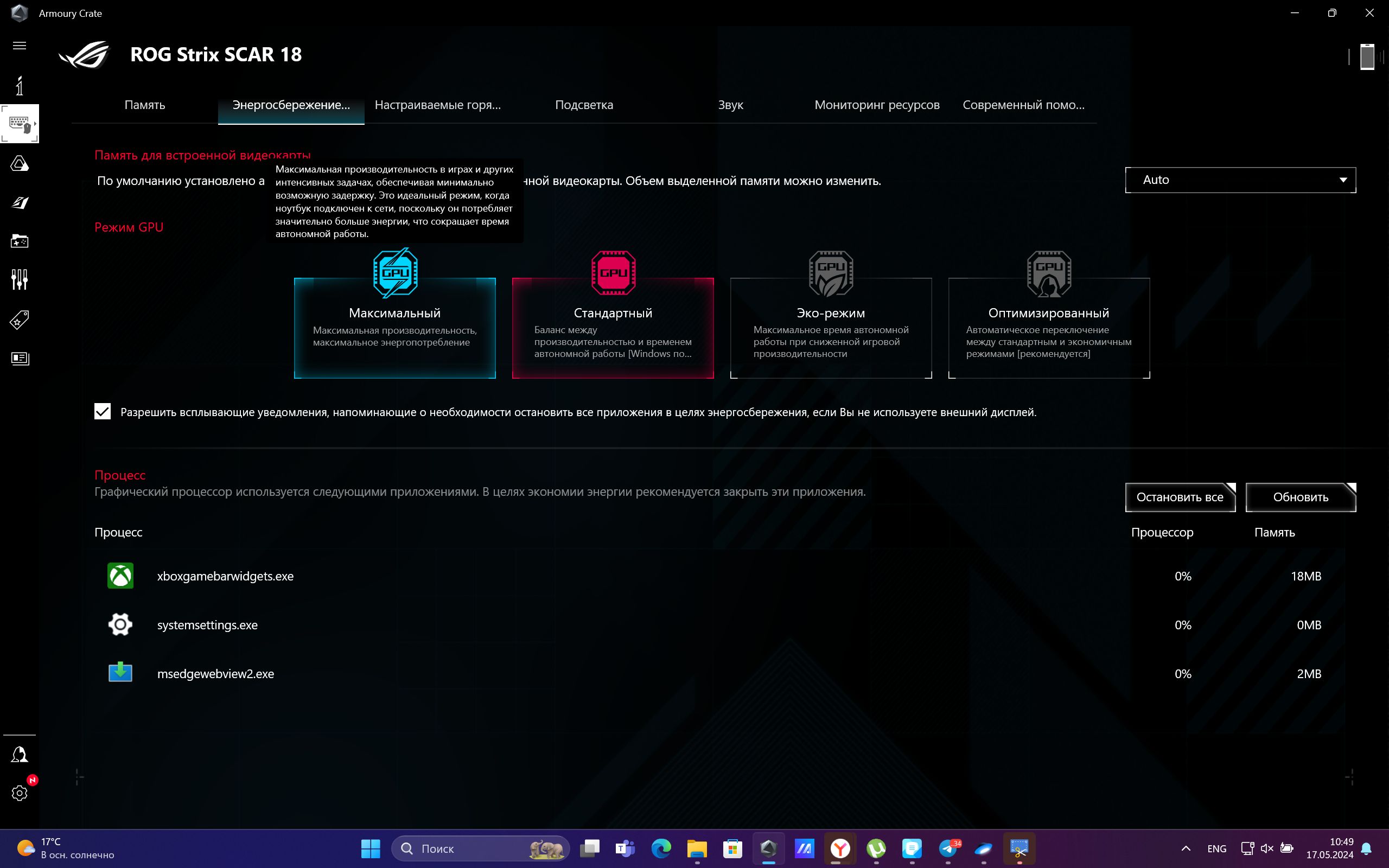1389x868 pixels.
Task: Open File Explorer from the taskbar
Action: [x=697, y=848]
